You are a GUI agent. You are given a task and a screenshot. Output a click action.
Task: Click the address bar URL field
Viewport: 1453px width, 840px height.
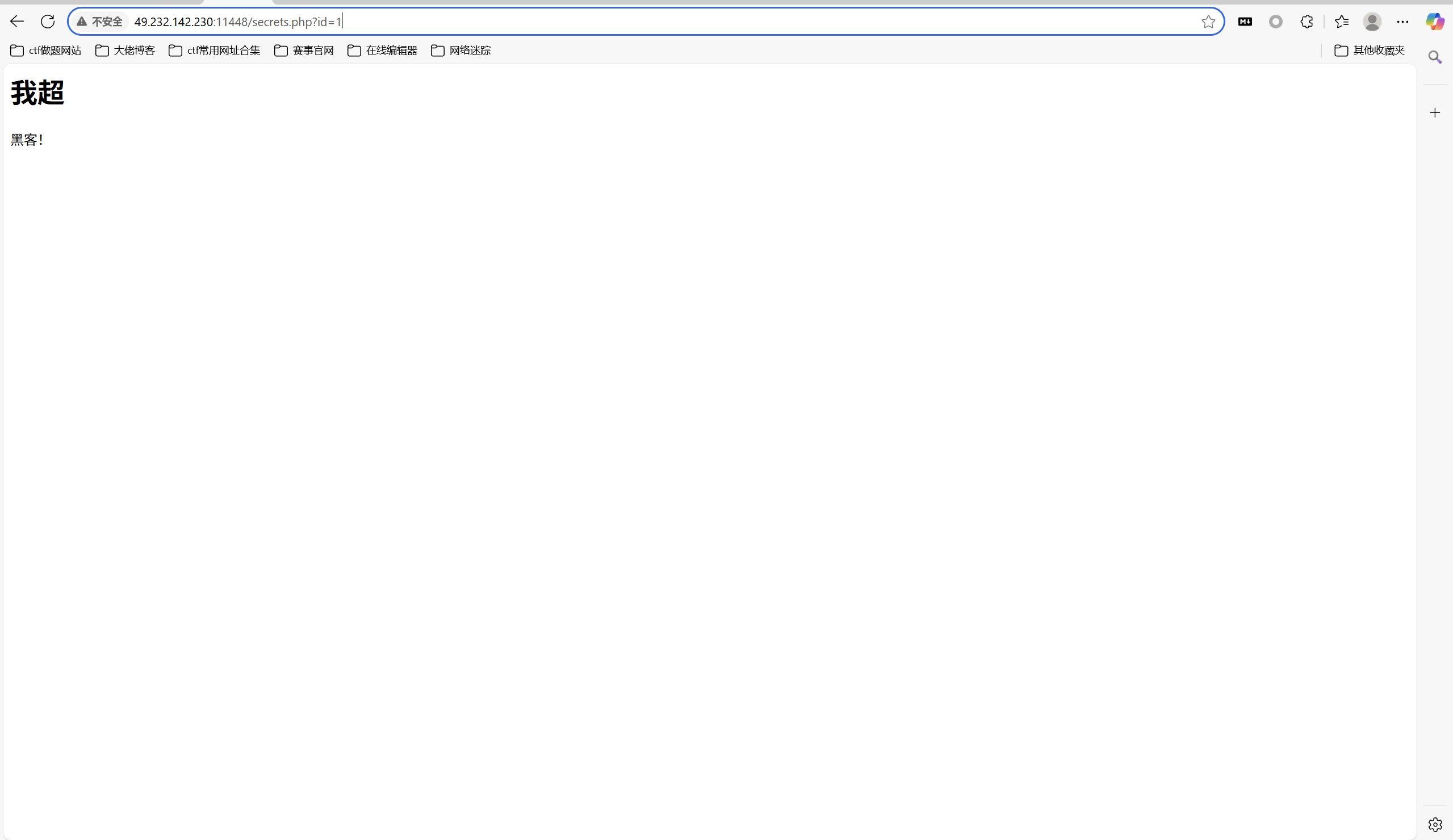(646, 22)
